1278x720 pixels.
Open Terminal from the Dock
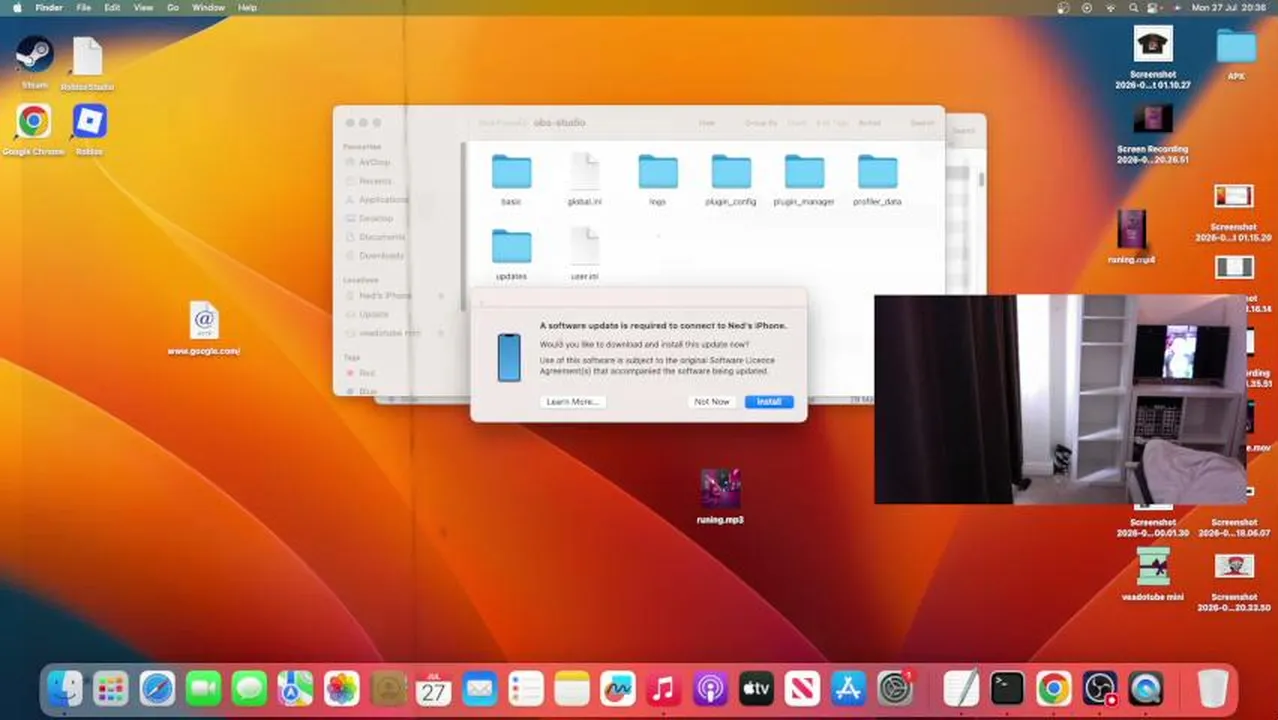1007,688
